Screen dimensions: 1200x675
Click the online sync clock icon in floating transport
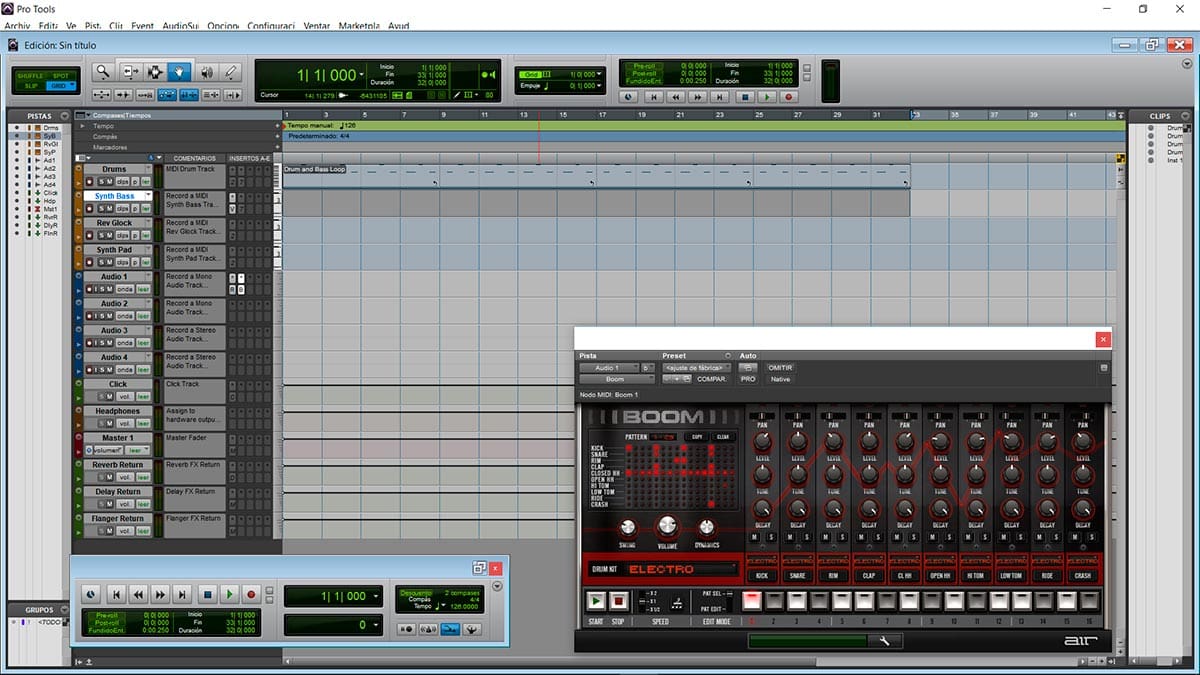90,594
